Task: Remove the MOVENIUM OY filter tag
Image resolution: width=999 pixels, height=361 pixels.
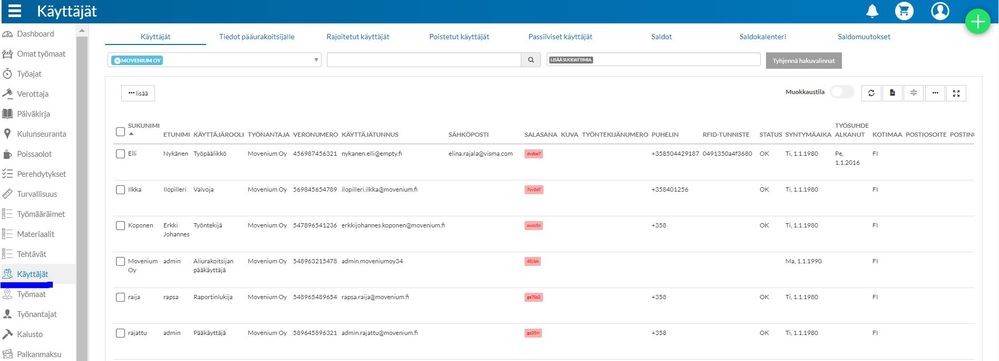Action: [x=117, y=60]
